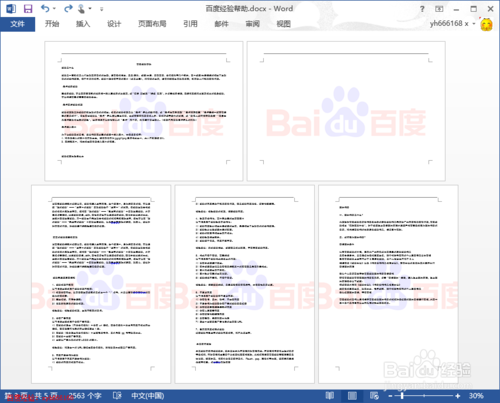Click language indicator 中文(中国)
The width and height of the screenshot is (500, 403).
(148, 396)
